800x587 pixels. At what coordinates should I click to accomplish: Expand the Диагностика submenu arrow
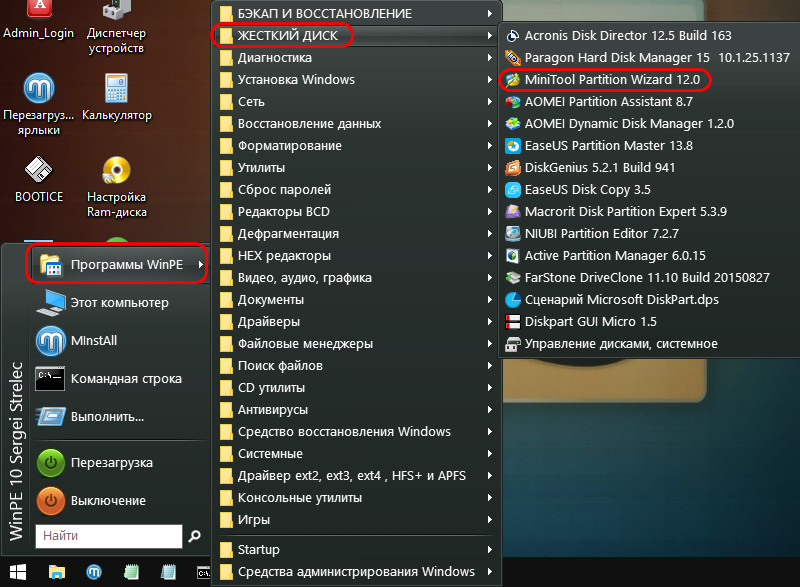[490, 58]
